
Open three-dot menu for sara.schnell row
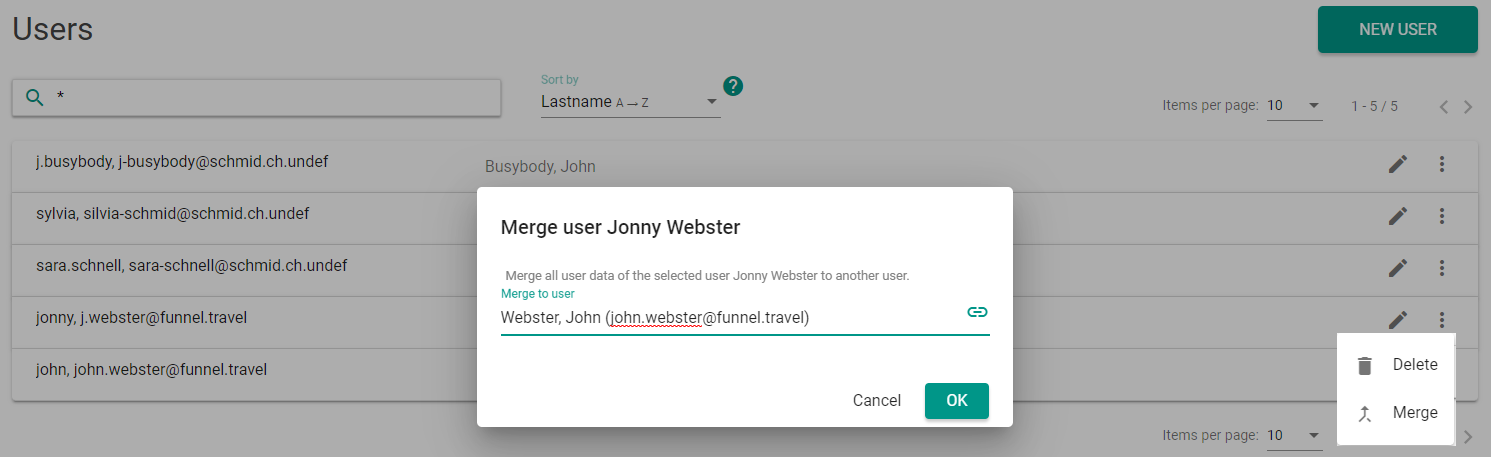pos(1442,268)
